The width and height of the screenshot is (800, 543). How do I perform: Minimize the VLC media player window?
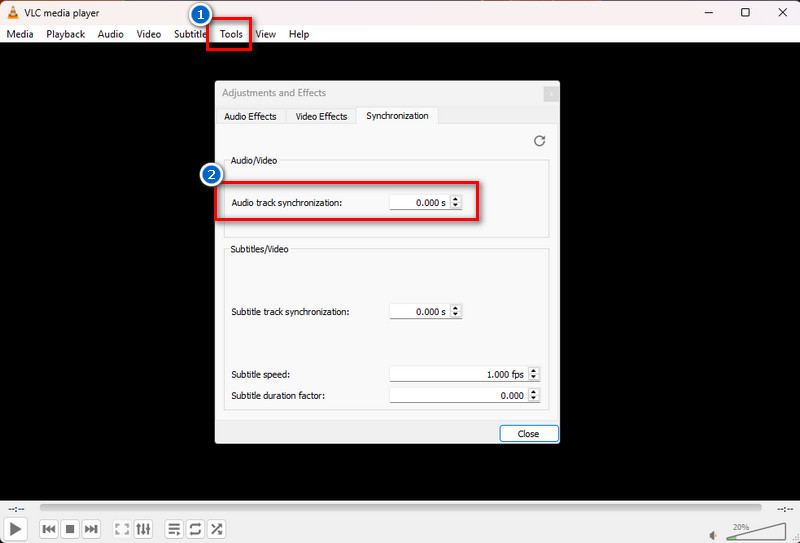pos(709,12)
